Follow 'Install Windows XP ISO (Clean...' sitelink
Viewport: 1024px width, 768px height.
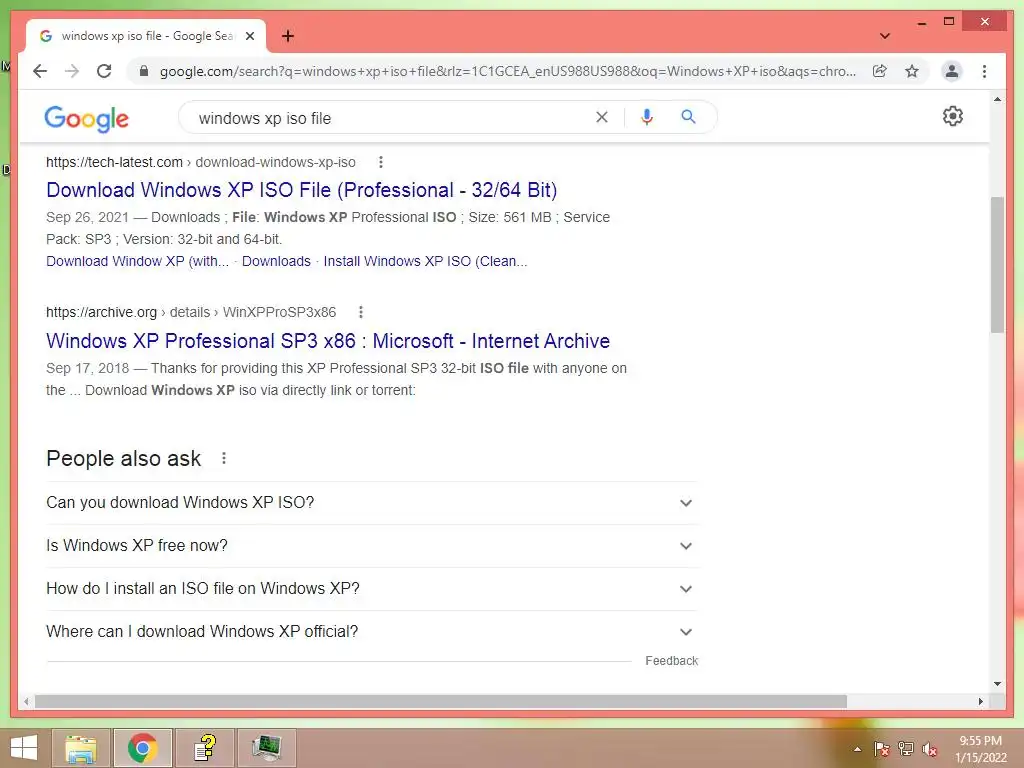(x=425, y=261)
